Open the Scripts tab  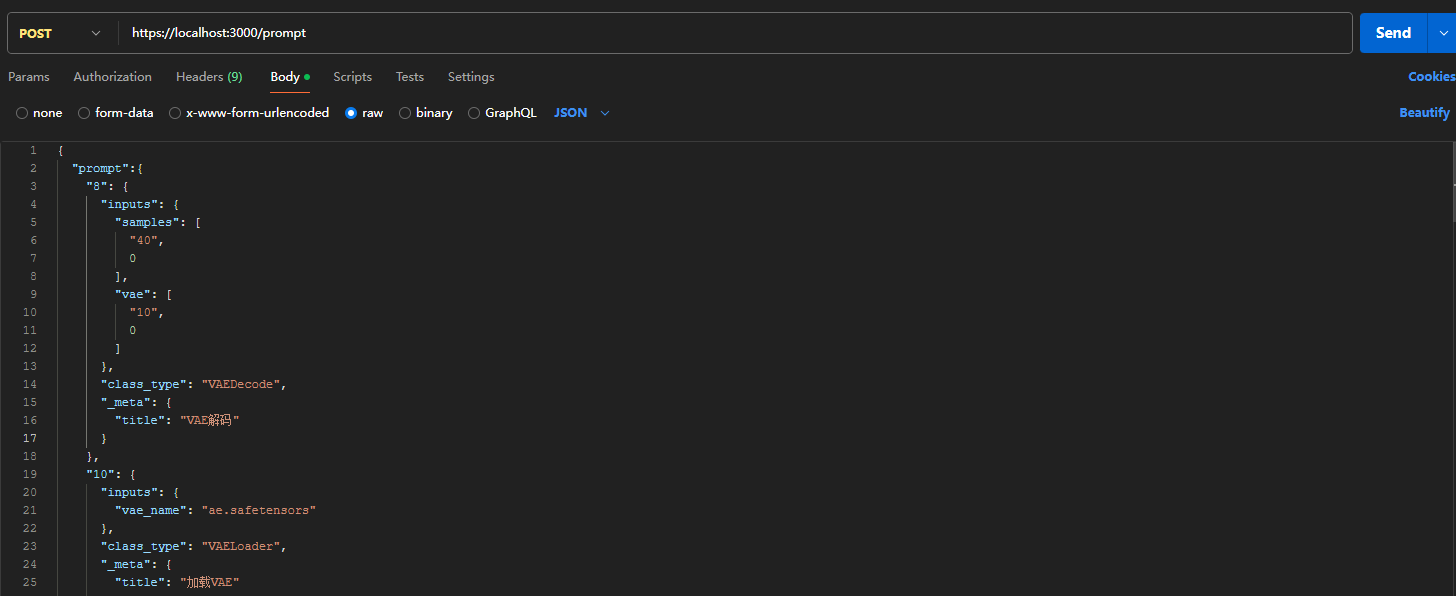coord(352,77)
